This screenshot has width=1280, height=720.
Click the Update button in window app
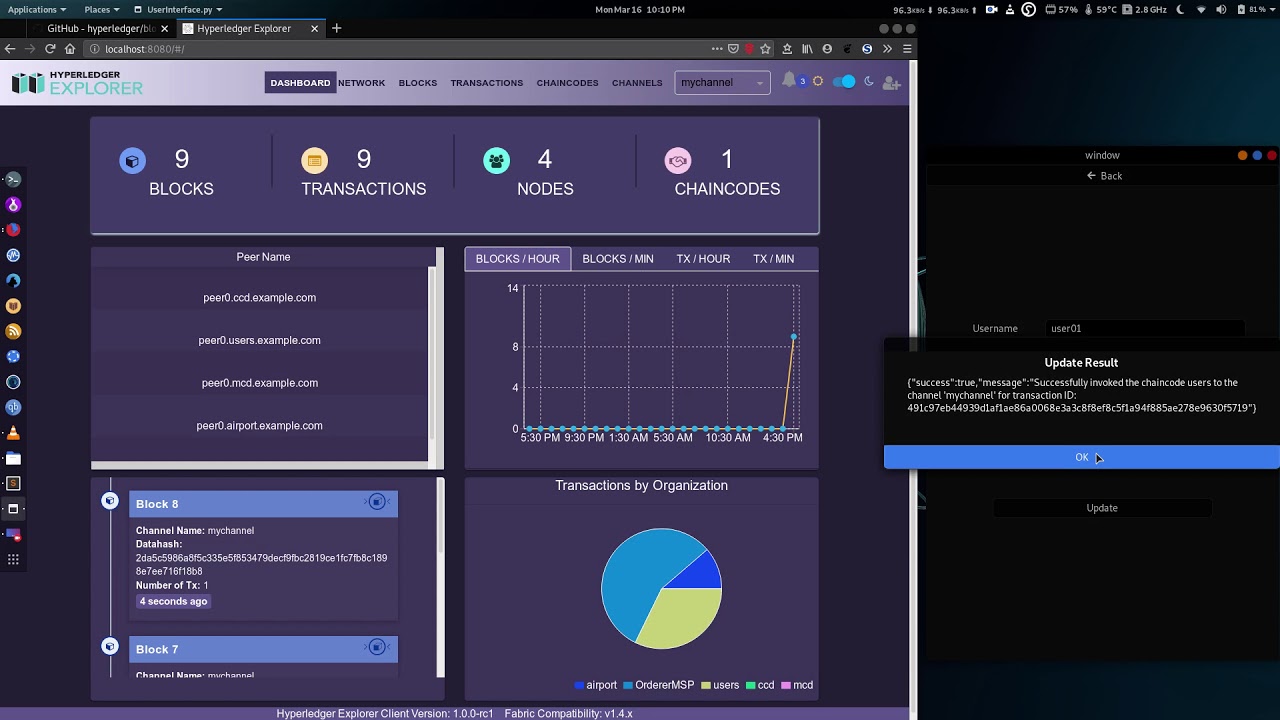click(x=1102, y=508)
